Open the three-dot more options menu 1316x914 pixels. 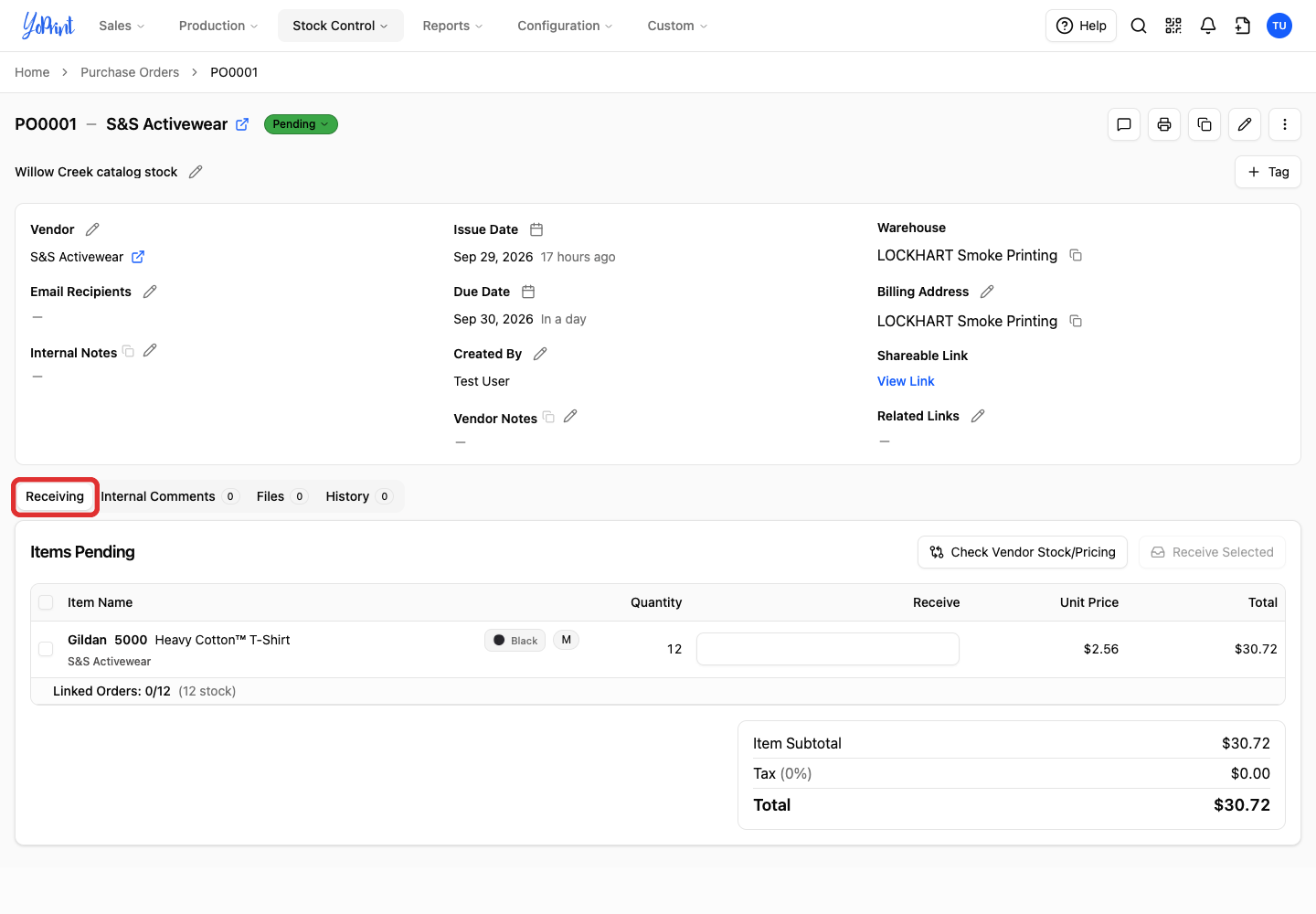pyautogui.click(x=1285, y=124)
